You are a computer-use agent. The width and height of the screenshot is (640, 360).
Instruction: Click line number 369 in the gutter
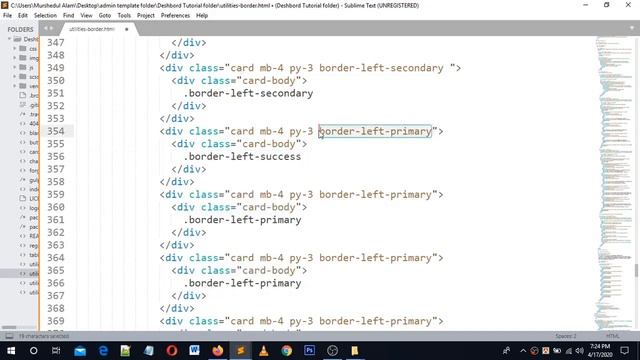(x=56, y=321)
